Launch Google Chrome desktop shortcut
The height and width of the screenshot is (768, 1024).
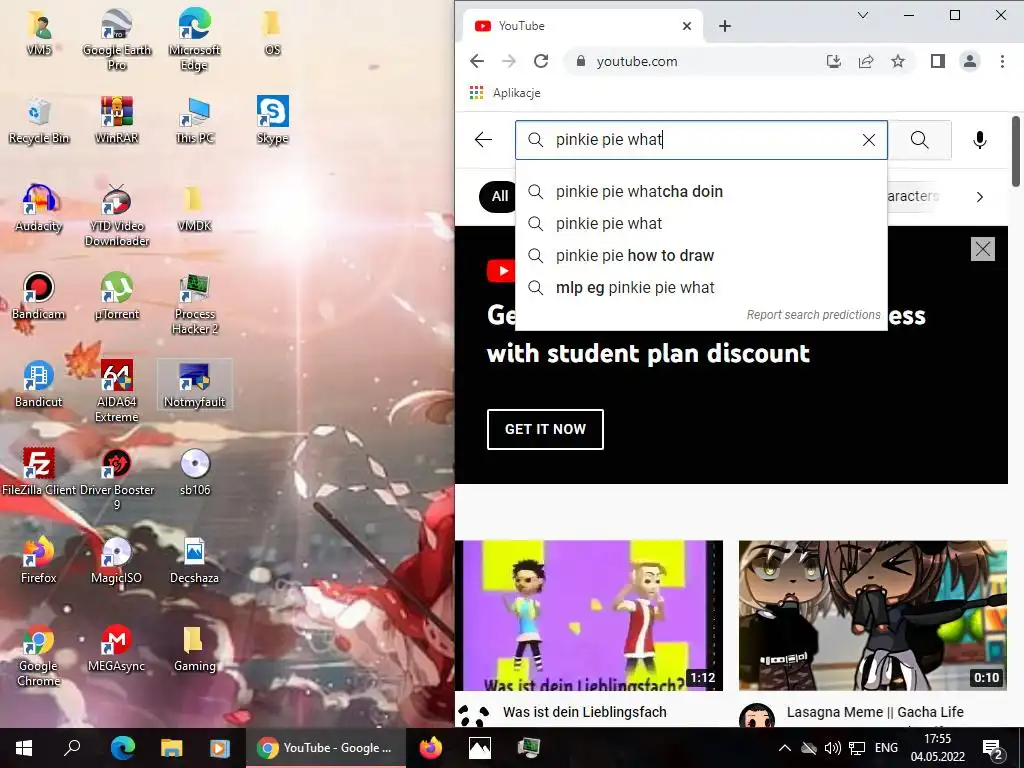39,656
